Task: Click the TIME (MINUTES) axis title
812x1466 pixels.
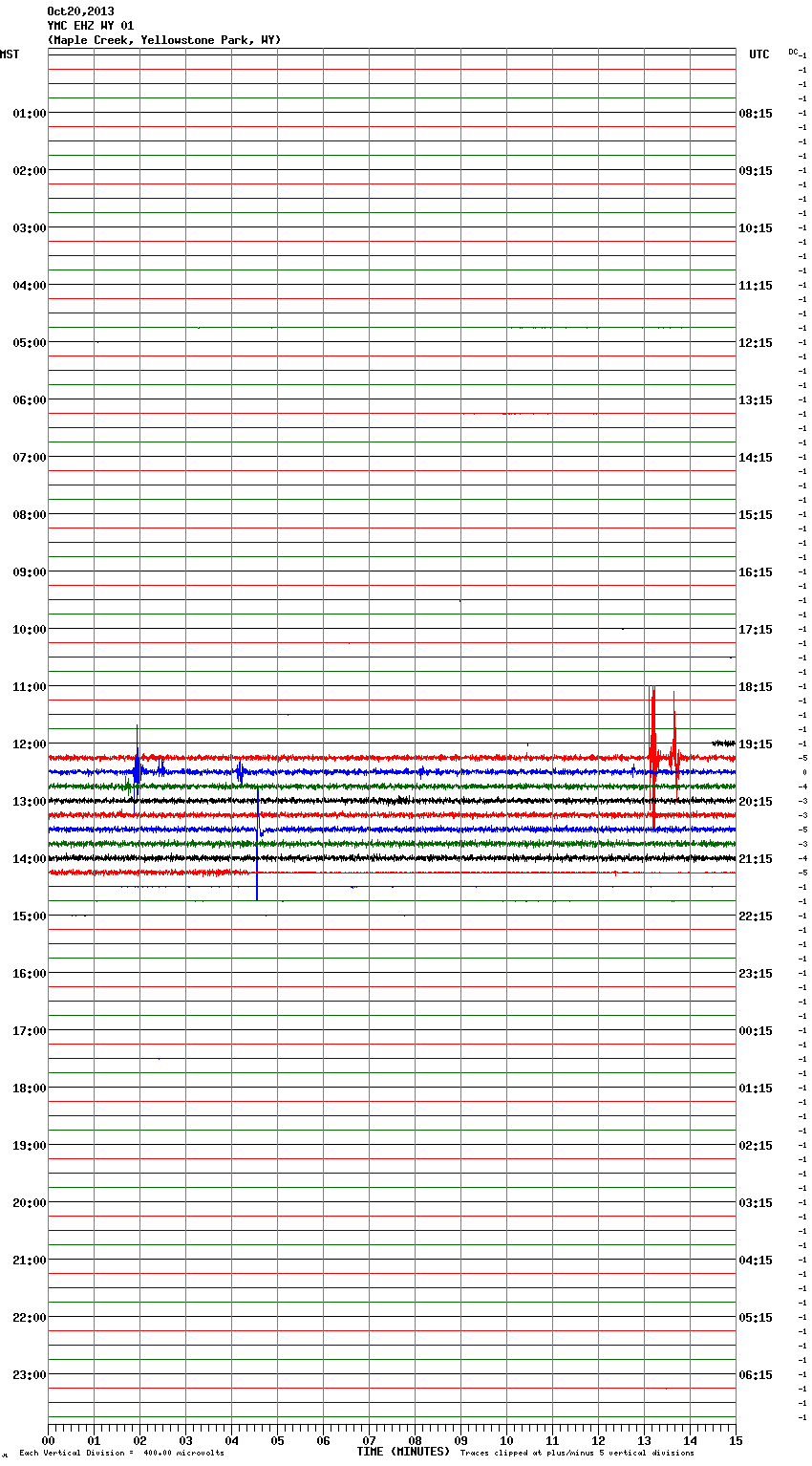Action: [403, 1452]
